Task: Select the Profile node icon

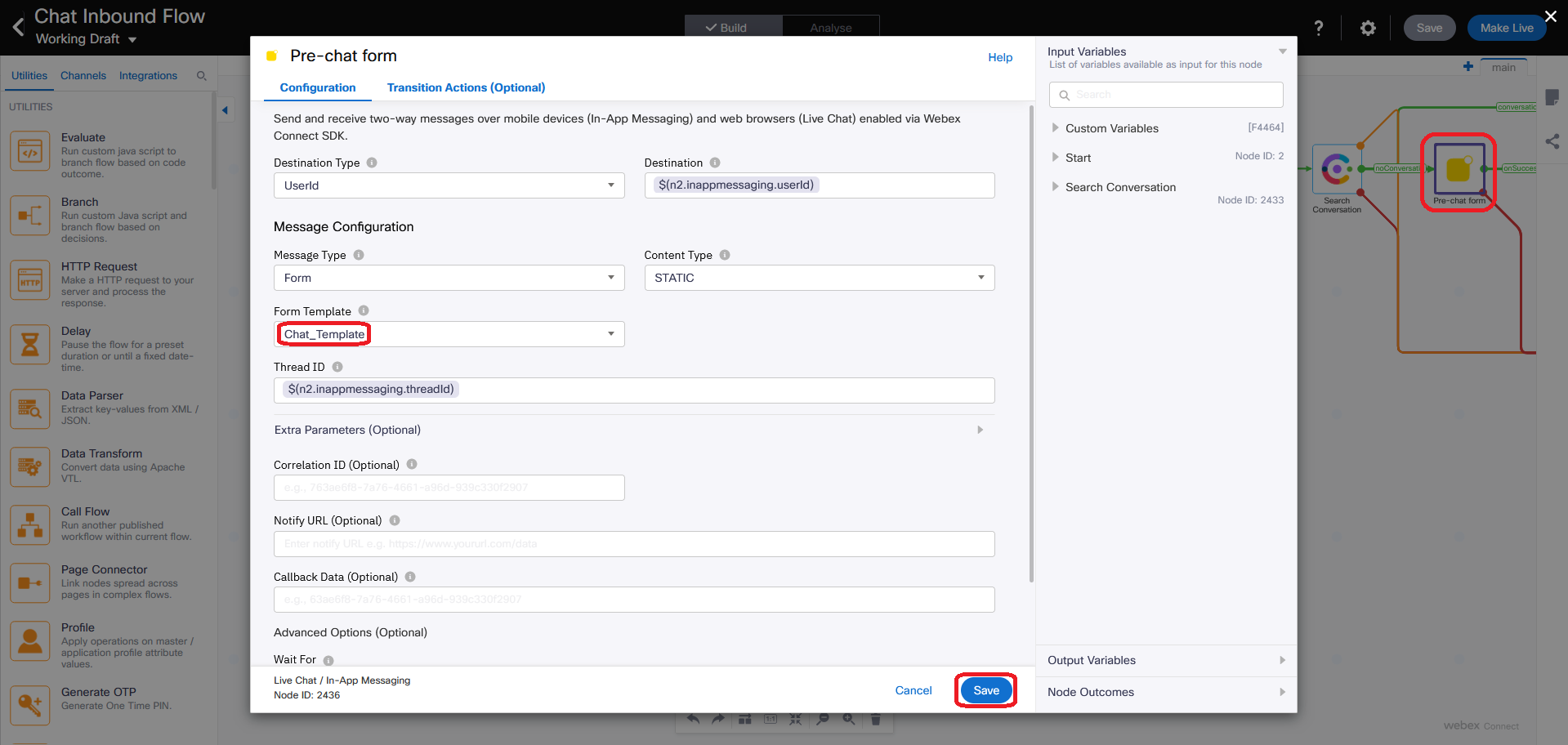Action: pyautogui.click(x=30, y=641)
